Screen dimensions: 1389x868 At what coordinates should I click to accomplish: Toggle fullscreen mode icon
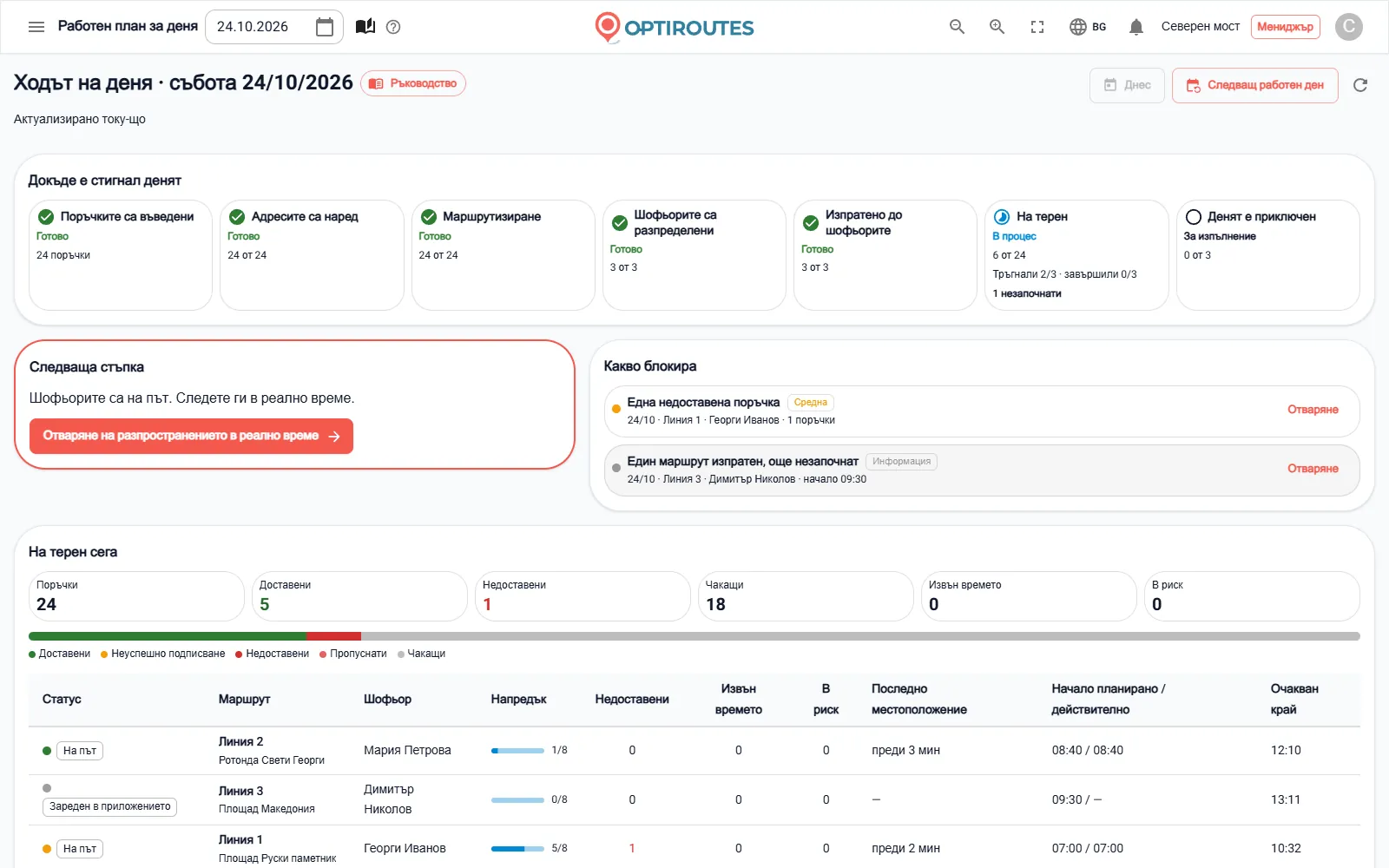point(1037,27)
